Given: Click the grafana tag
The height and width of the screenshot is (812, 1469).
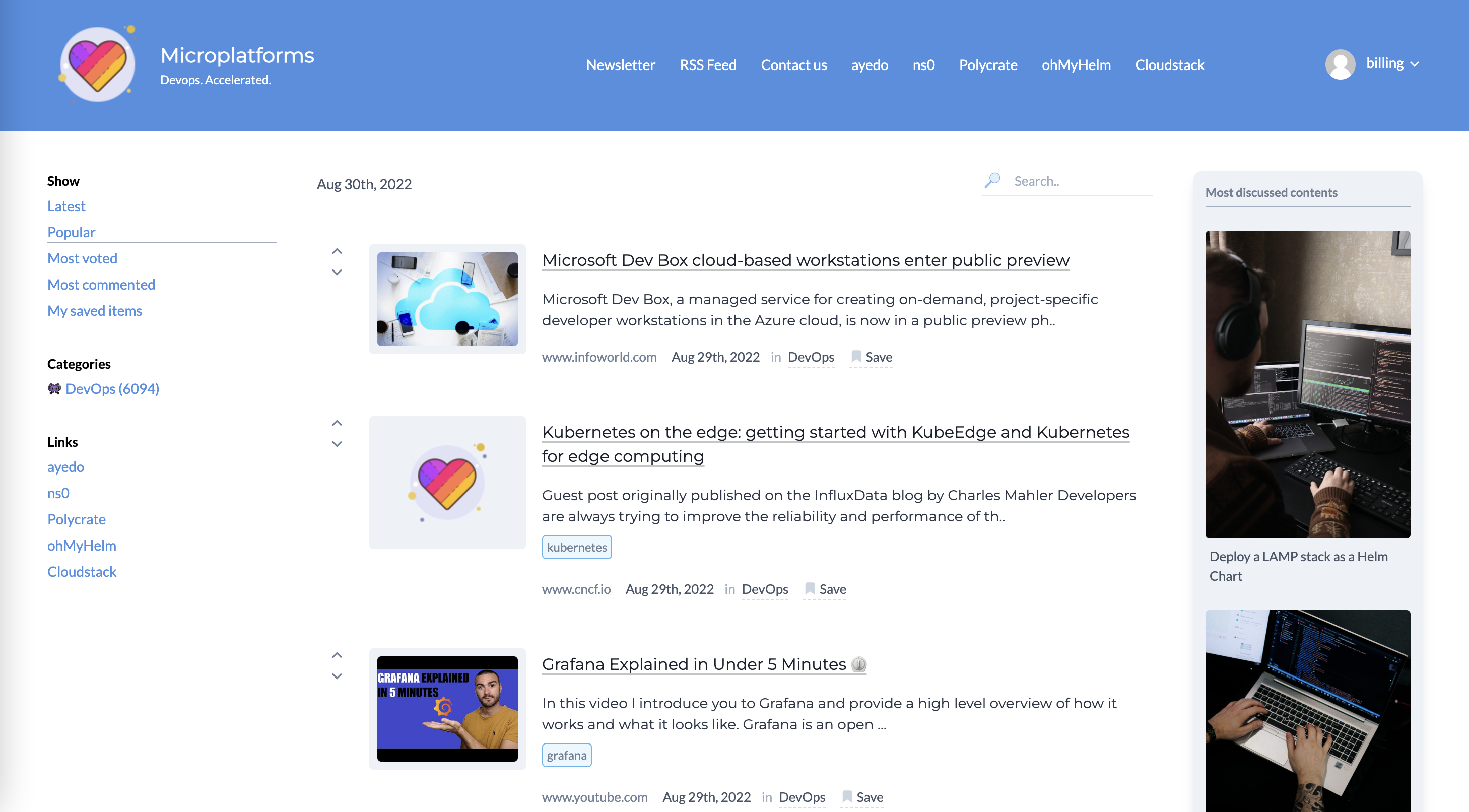Looking at the screenshot, I should [566, 756].
